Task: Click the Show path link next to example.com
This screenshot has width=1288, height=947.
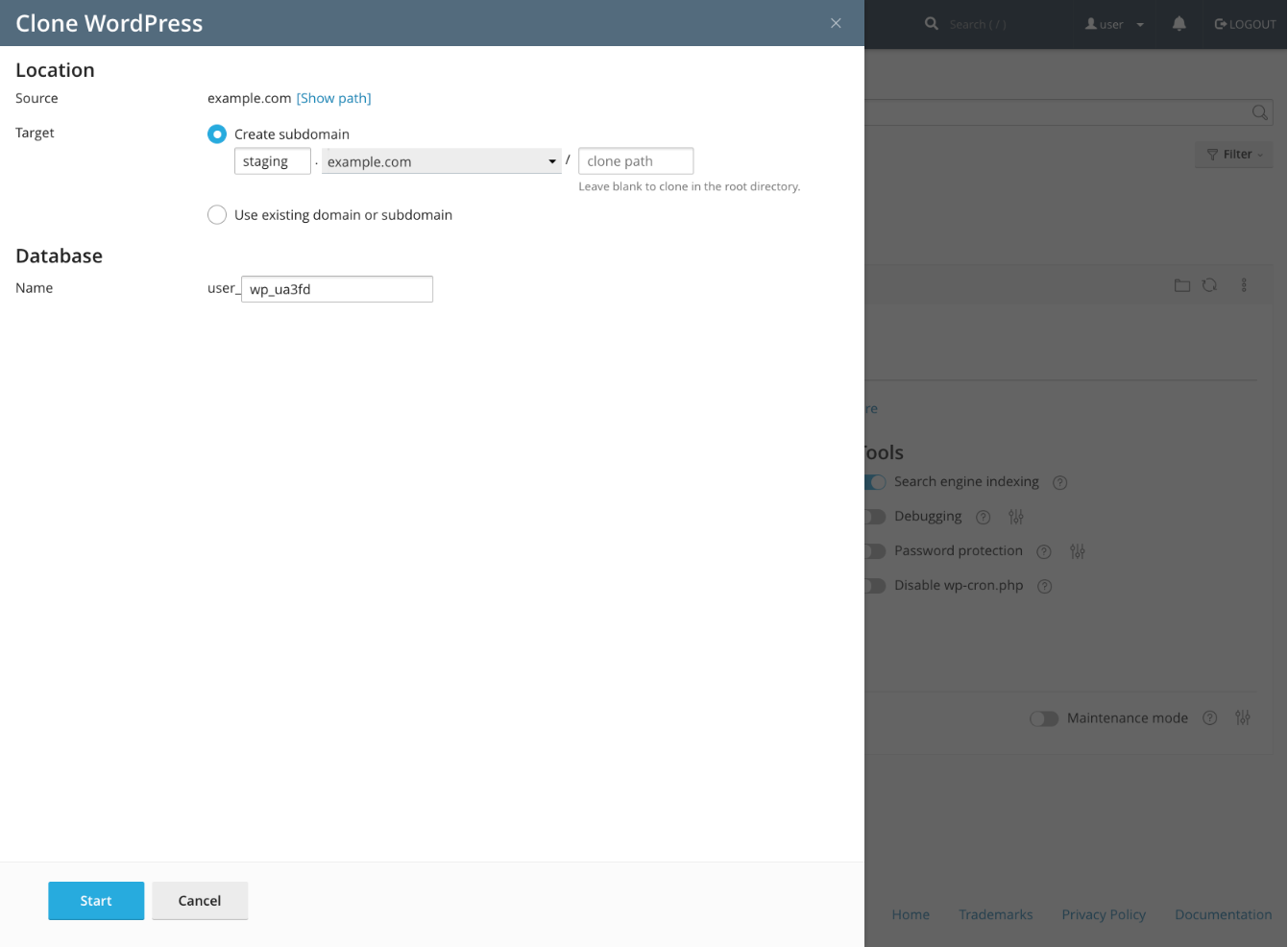Action: 333,97
